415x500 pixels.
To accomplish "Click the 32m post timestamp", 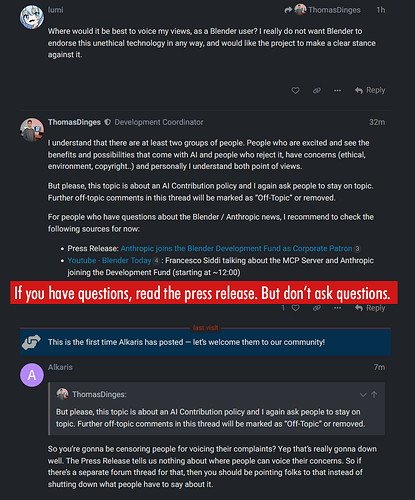I will point(377,122).
